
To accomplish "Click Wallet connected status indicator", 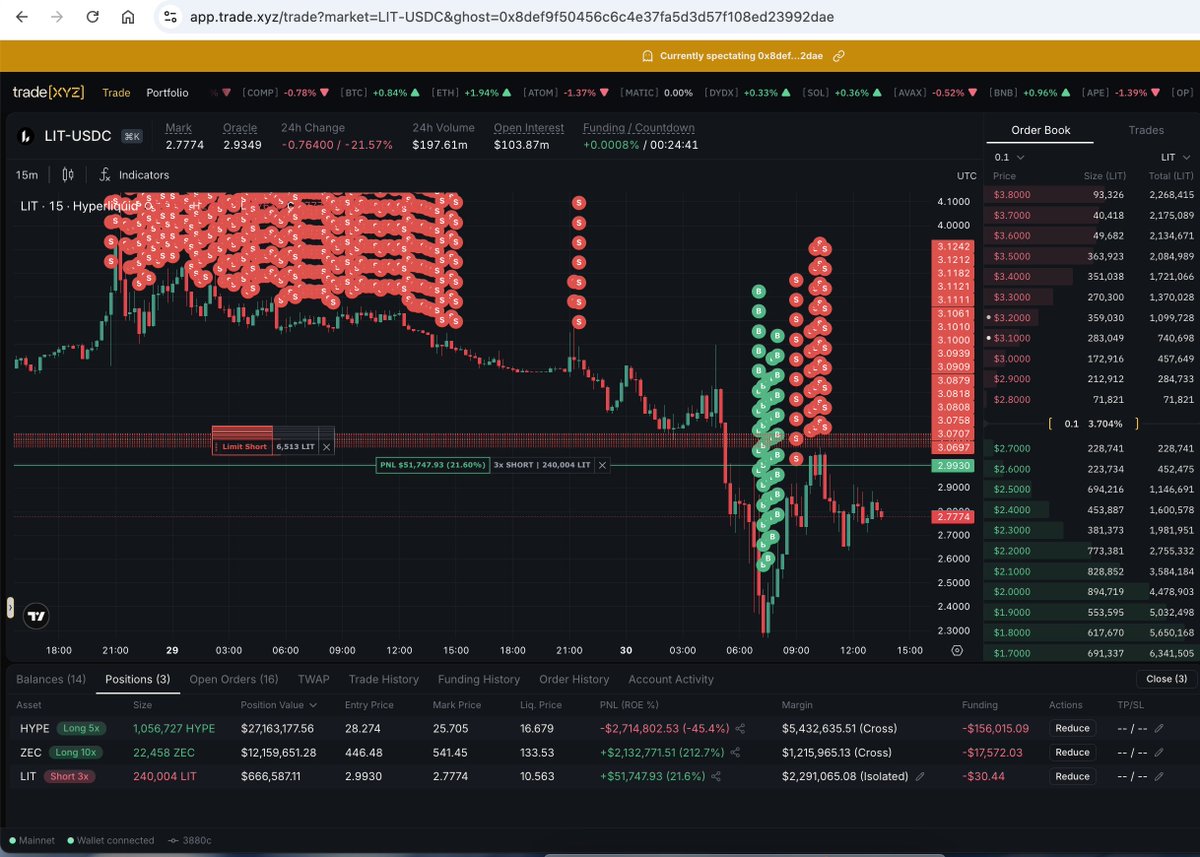I will tap(111, 841).
